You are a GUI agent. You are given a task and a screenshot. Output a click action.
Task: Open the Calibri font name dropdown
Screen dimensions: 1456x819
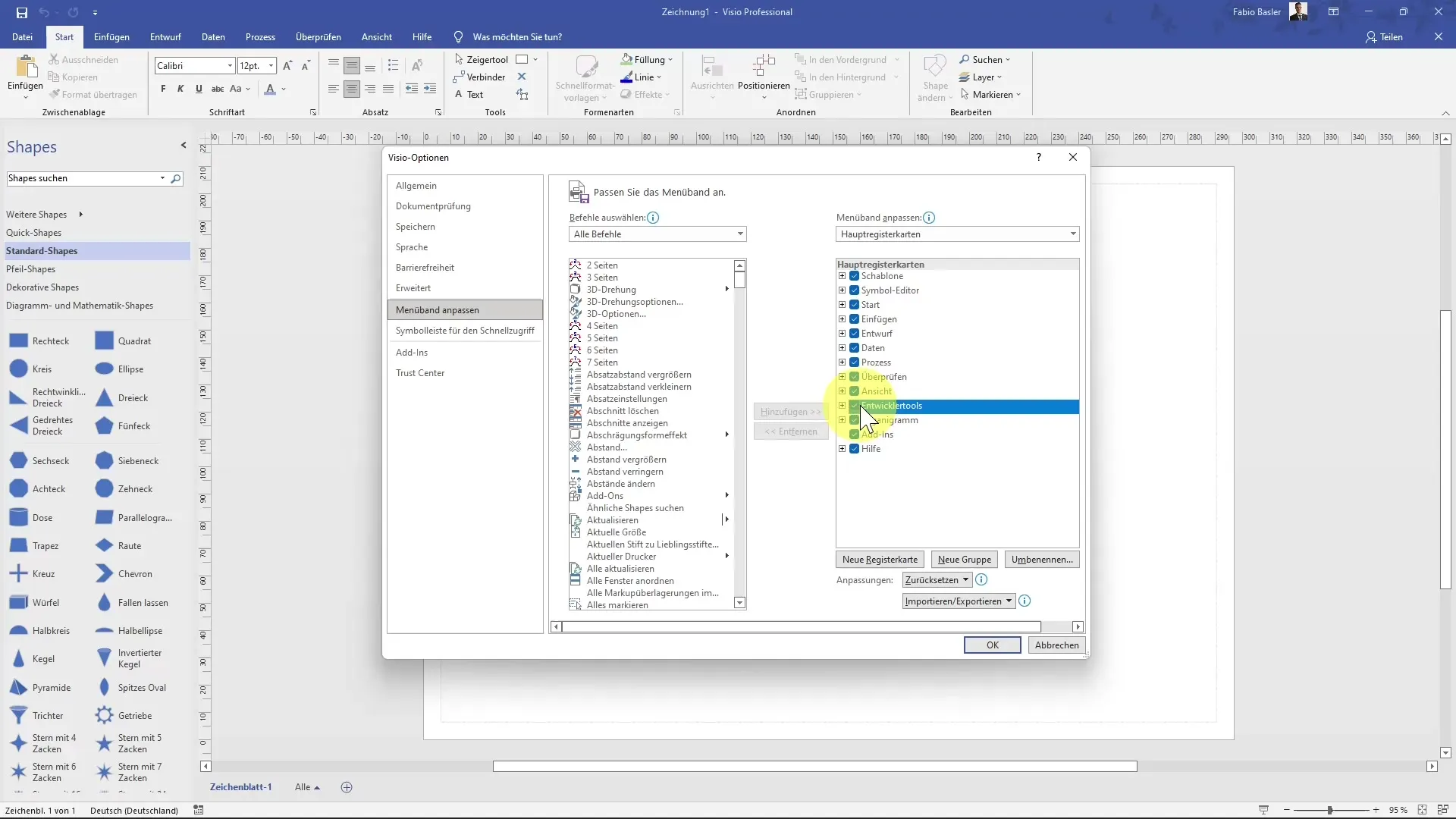click(x=230, y=66)
